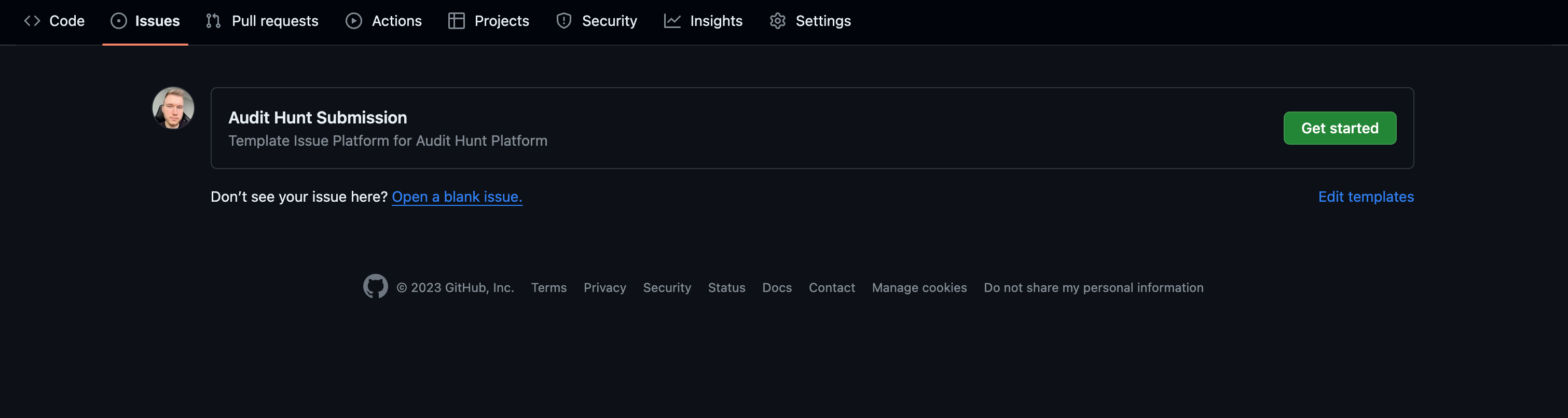The height and width of the screenshot is (418, 1568).
Task: Click the GitHub Octocat footer logo
Action: pos(375,286)
